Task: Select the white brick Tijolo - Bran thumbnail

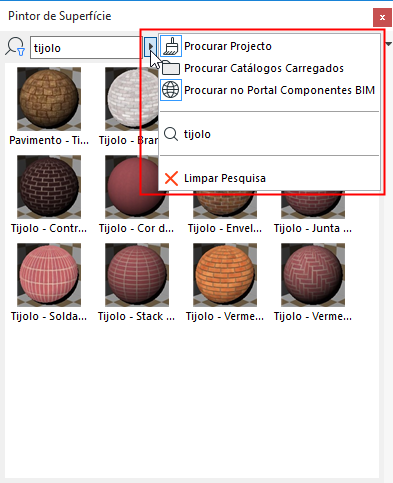Action: point(132,99)
